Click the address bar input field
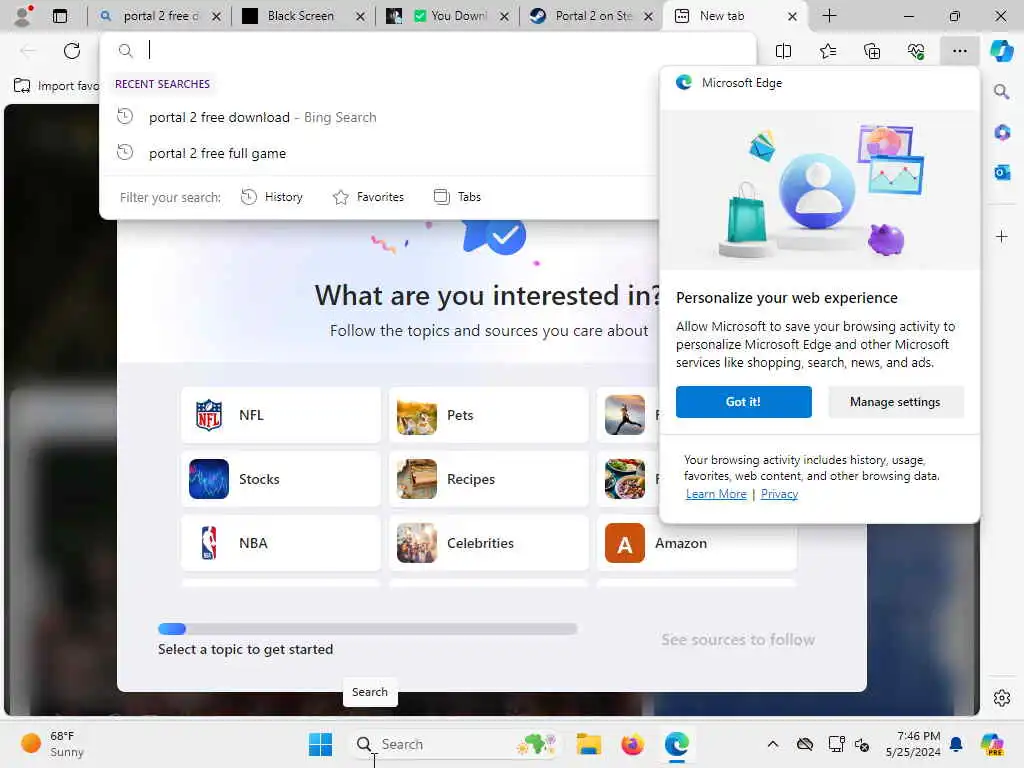Image resolution: width=1024 pixels, height=768 pixels. pos(428,50)
